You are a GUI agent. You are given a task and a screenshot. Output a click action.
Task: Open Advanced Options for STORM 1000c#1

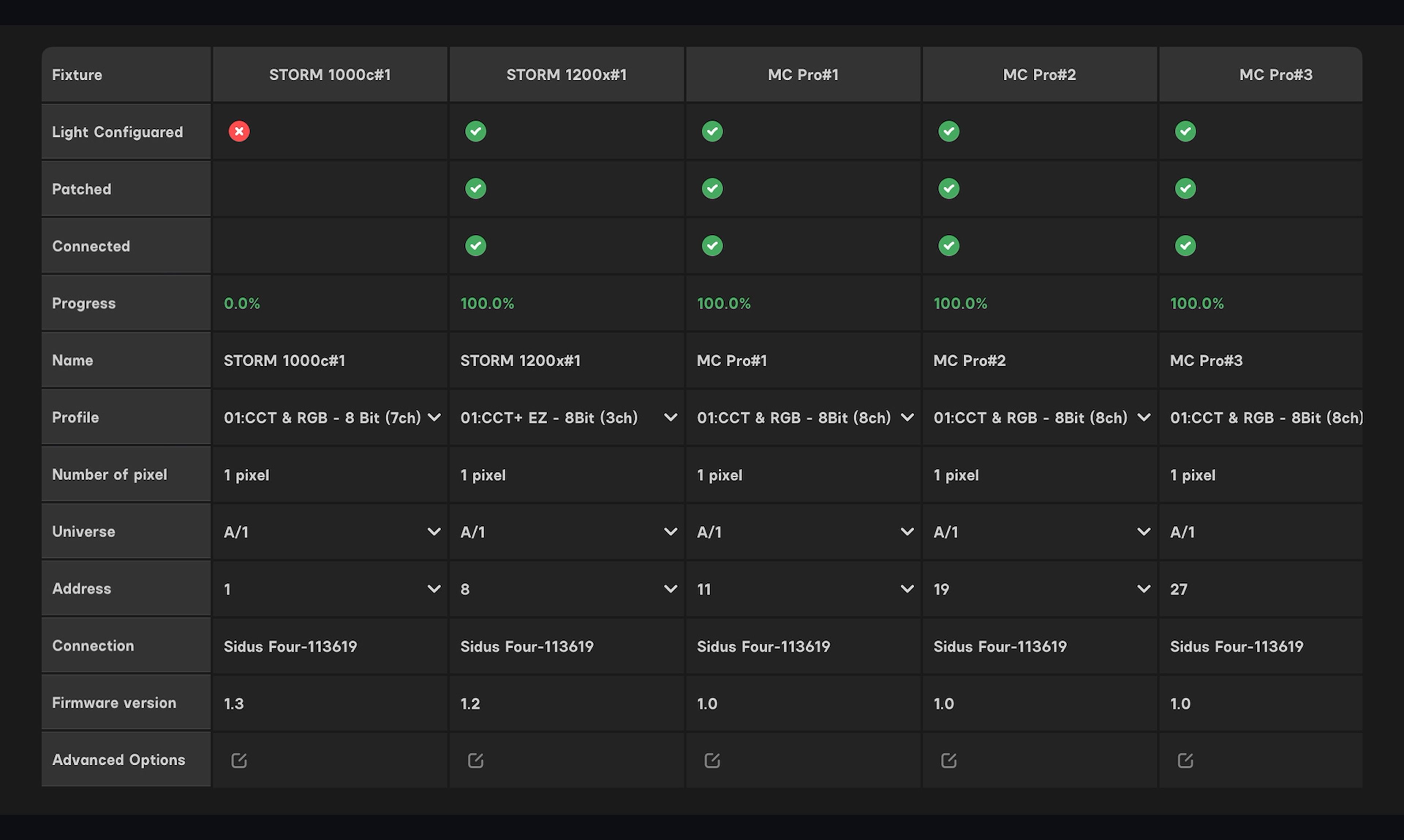[239, 760]
